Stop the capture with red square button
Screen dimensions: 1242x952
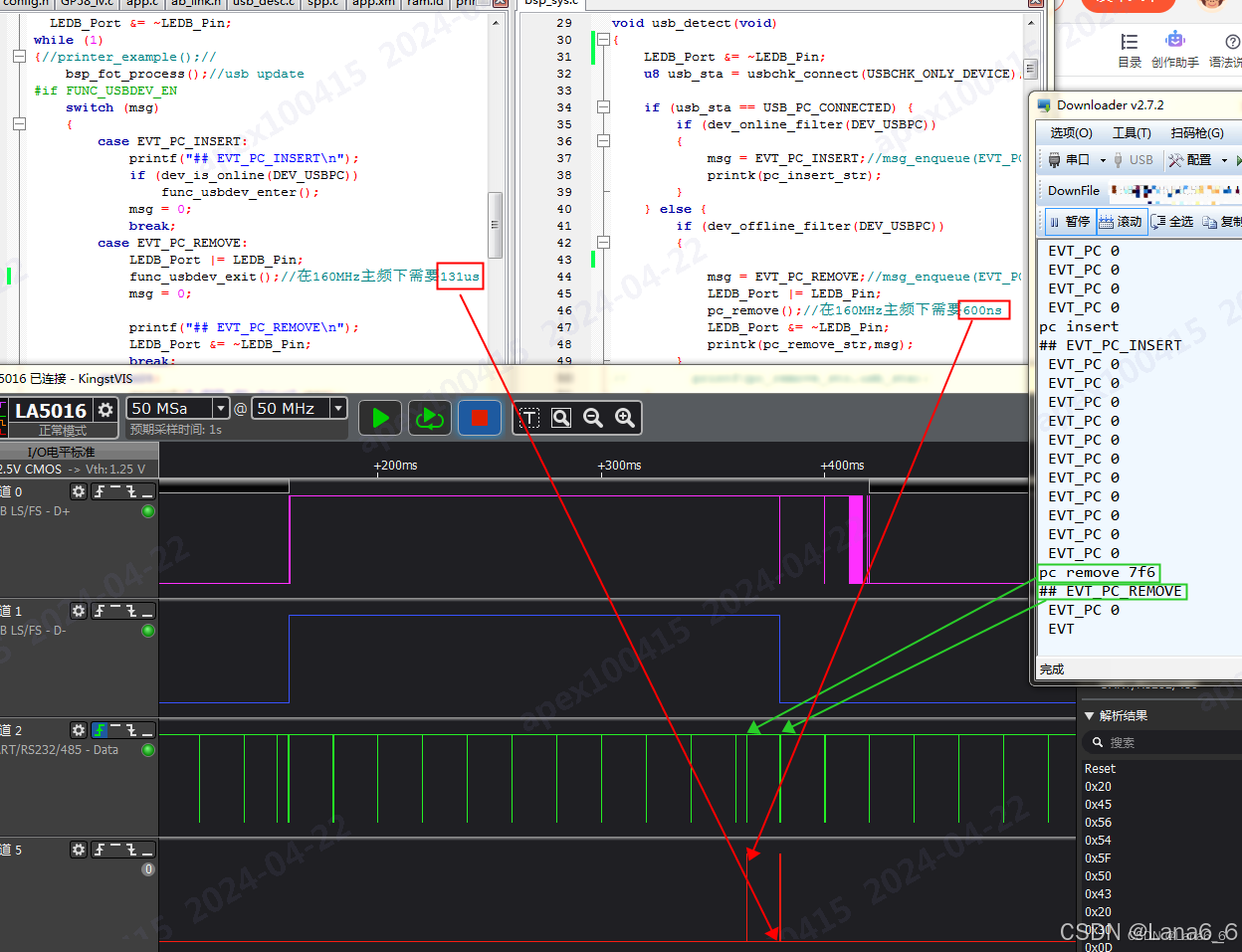(x=479, y=418)
